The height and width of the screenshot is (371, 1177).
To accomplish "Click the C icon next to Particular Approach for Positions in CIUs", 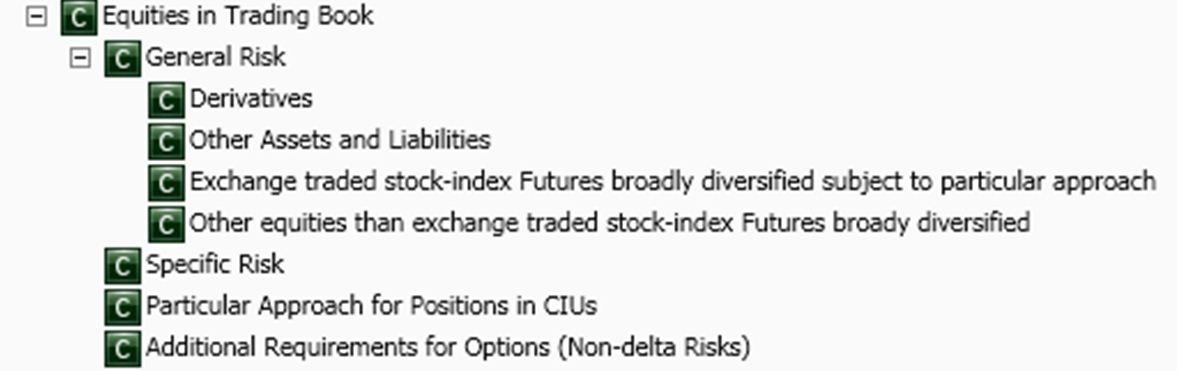I will pos(122,307).
